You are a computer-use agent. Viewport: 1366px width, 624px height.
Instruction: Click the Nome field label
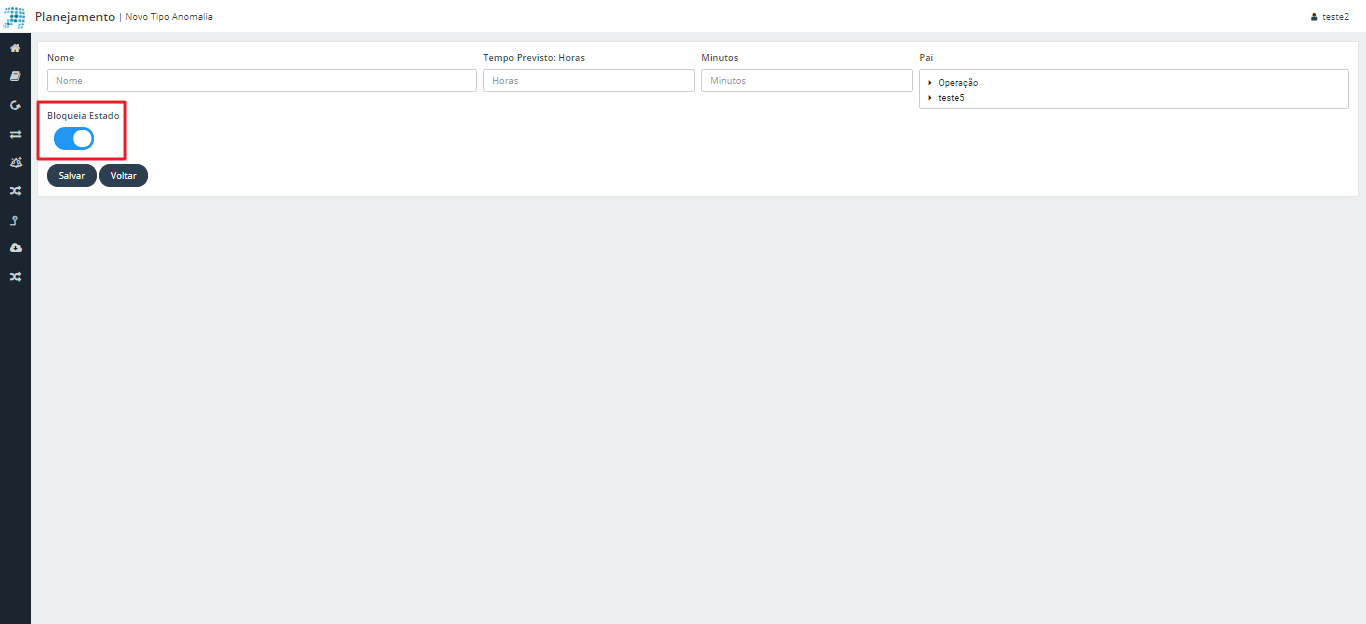pyautogui.click(x=61, y=58)
